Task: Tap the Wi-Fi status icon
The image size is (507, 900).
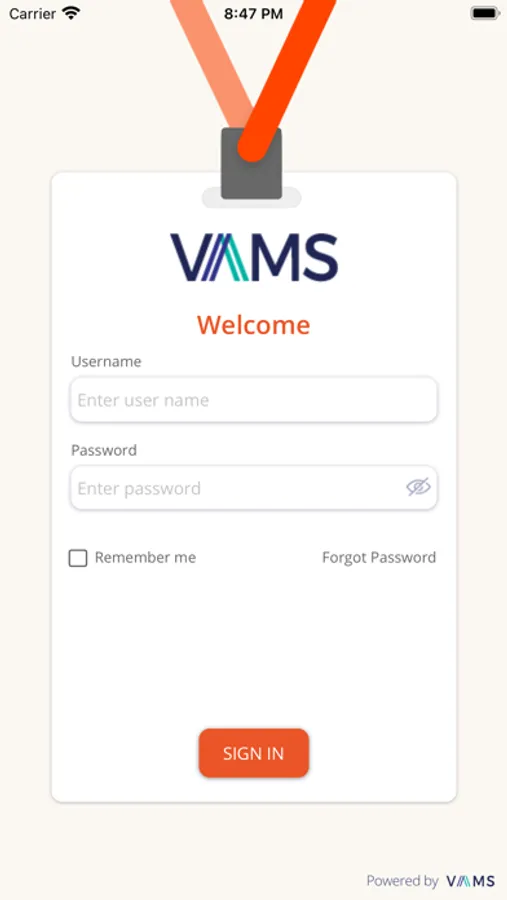Action: [71, 13]
